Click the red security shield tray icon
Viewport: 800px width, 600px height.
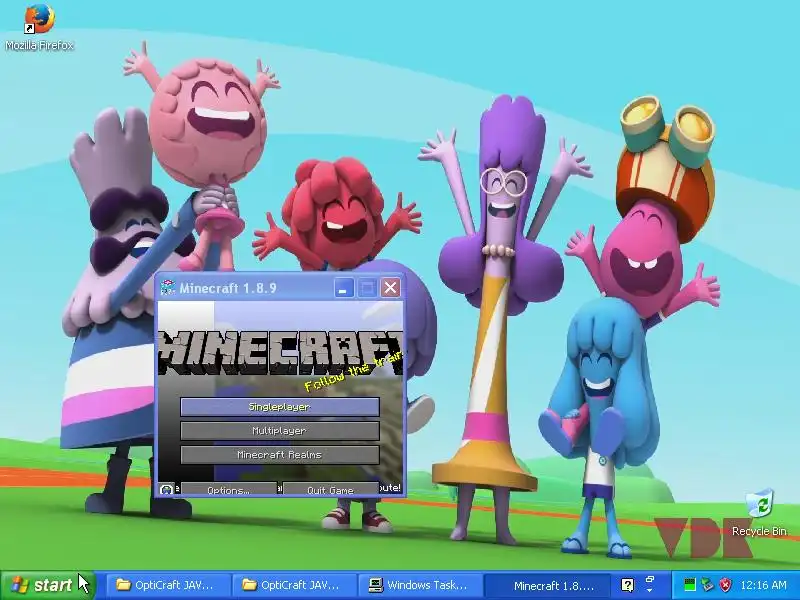[x=725, y=585]
